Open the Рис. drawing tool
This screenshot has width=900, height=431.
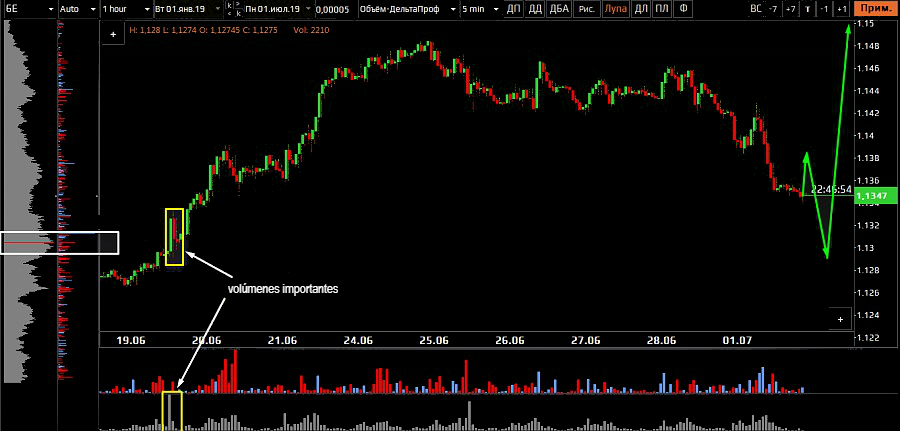[x=589, y=9]
